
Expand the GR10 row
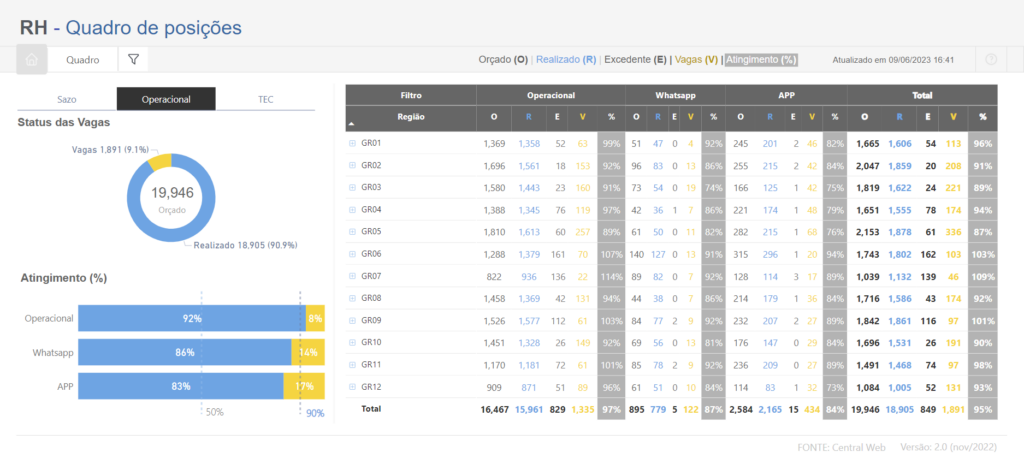coord(353,342)
